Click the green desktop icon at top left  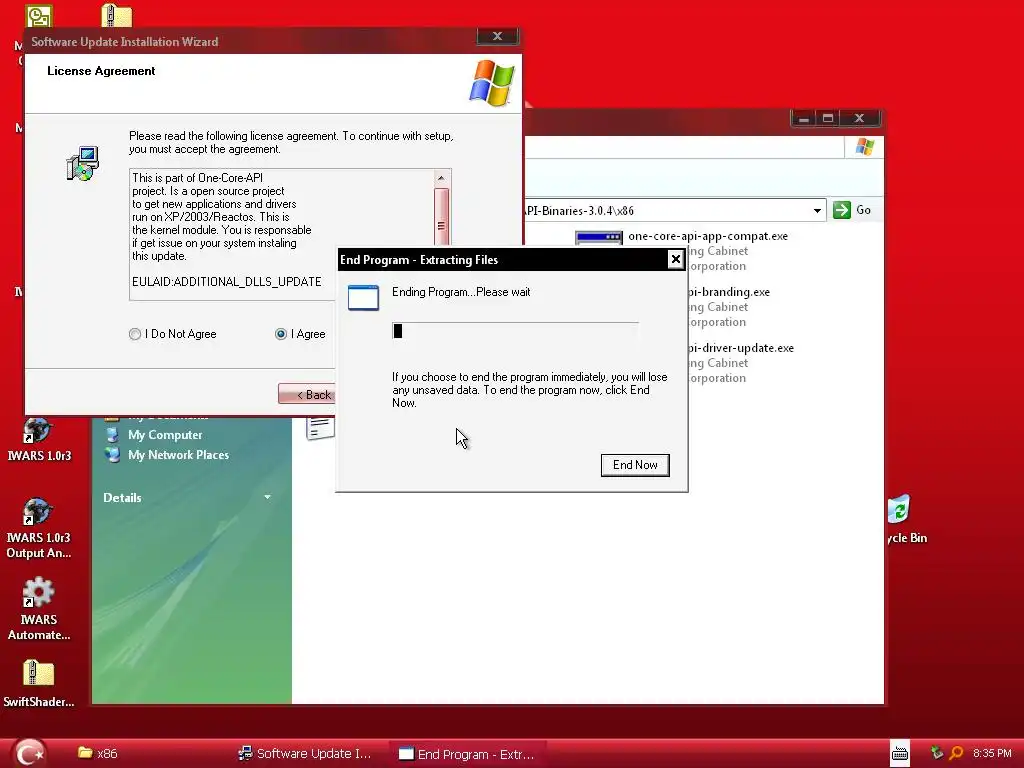(39, 16)
